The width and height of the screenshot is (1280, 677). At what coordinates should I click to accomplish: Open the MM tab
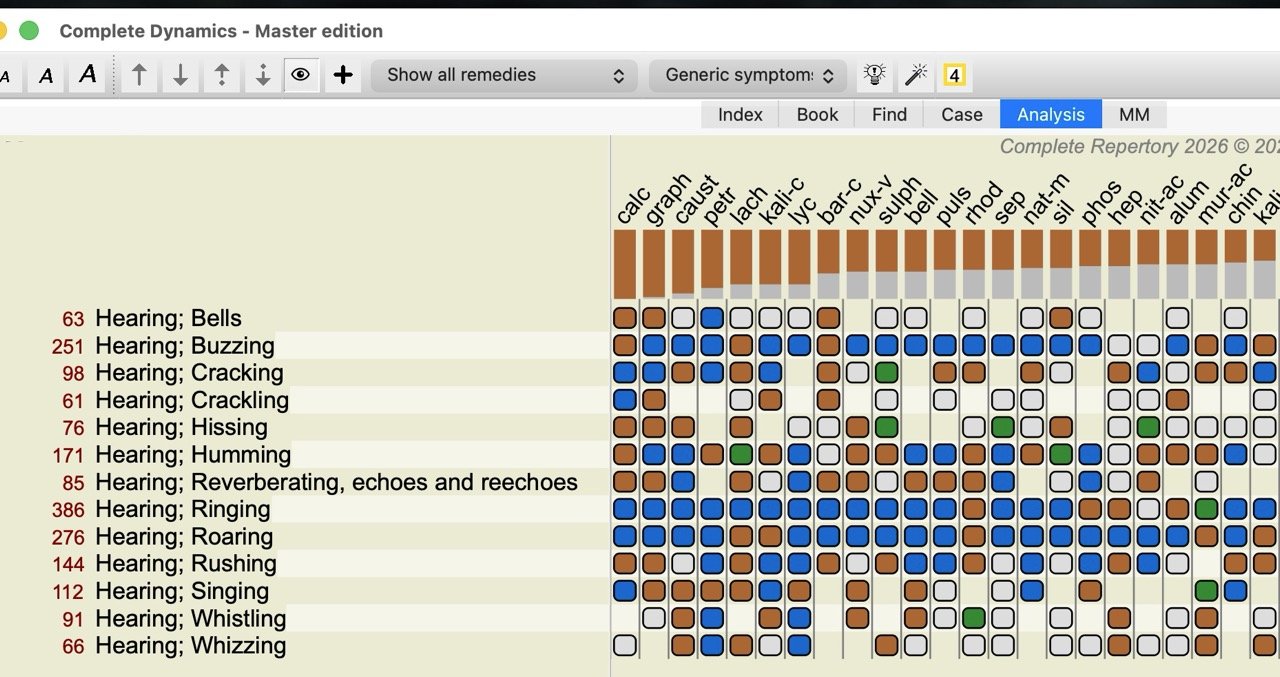point(1134,114)
